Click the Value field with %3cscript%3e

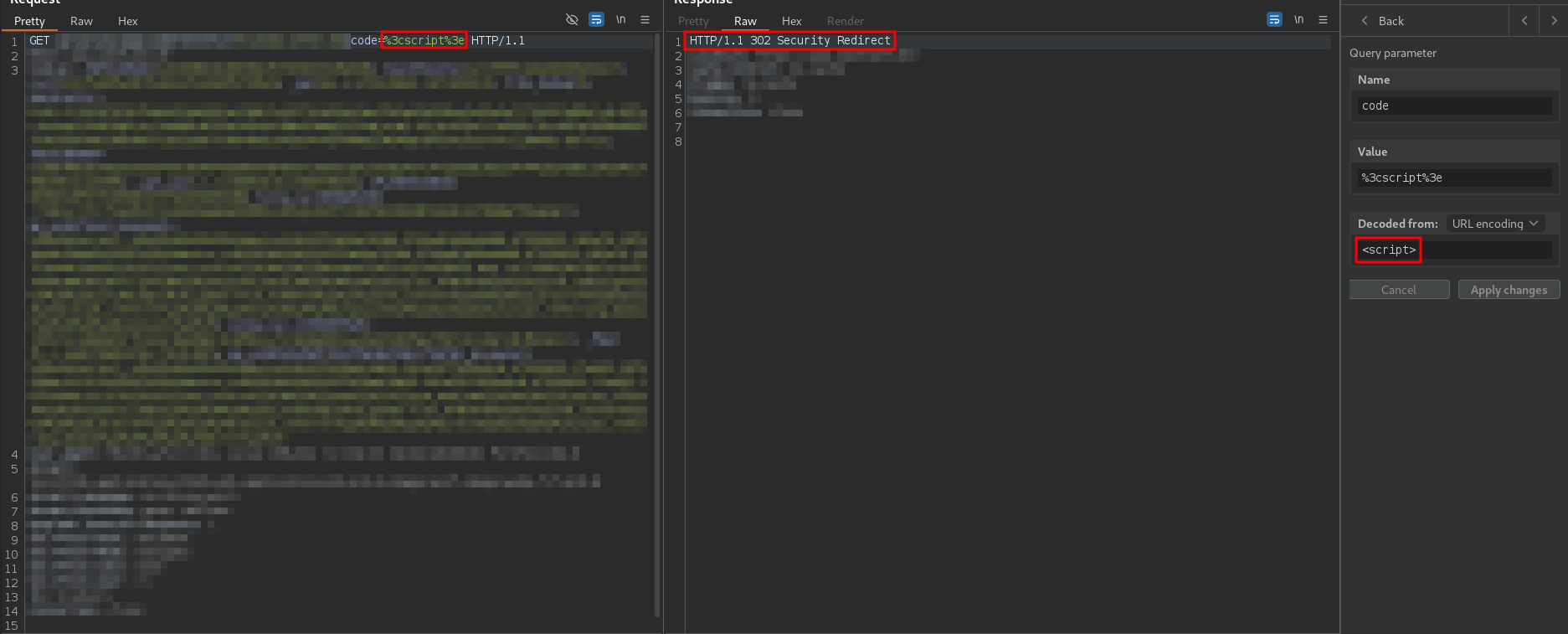[x=1454, y=178]
